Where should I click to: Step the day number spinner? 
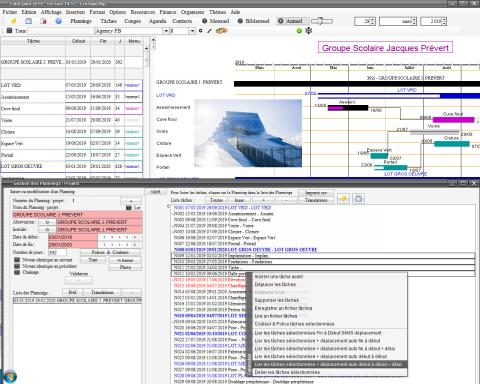[373, 21]
